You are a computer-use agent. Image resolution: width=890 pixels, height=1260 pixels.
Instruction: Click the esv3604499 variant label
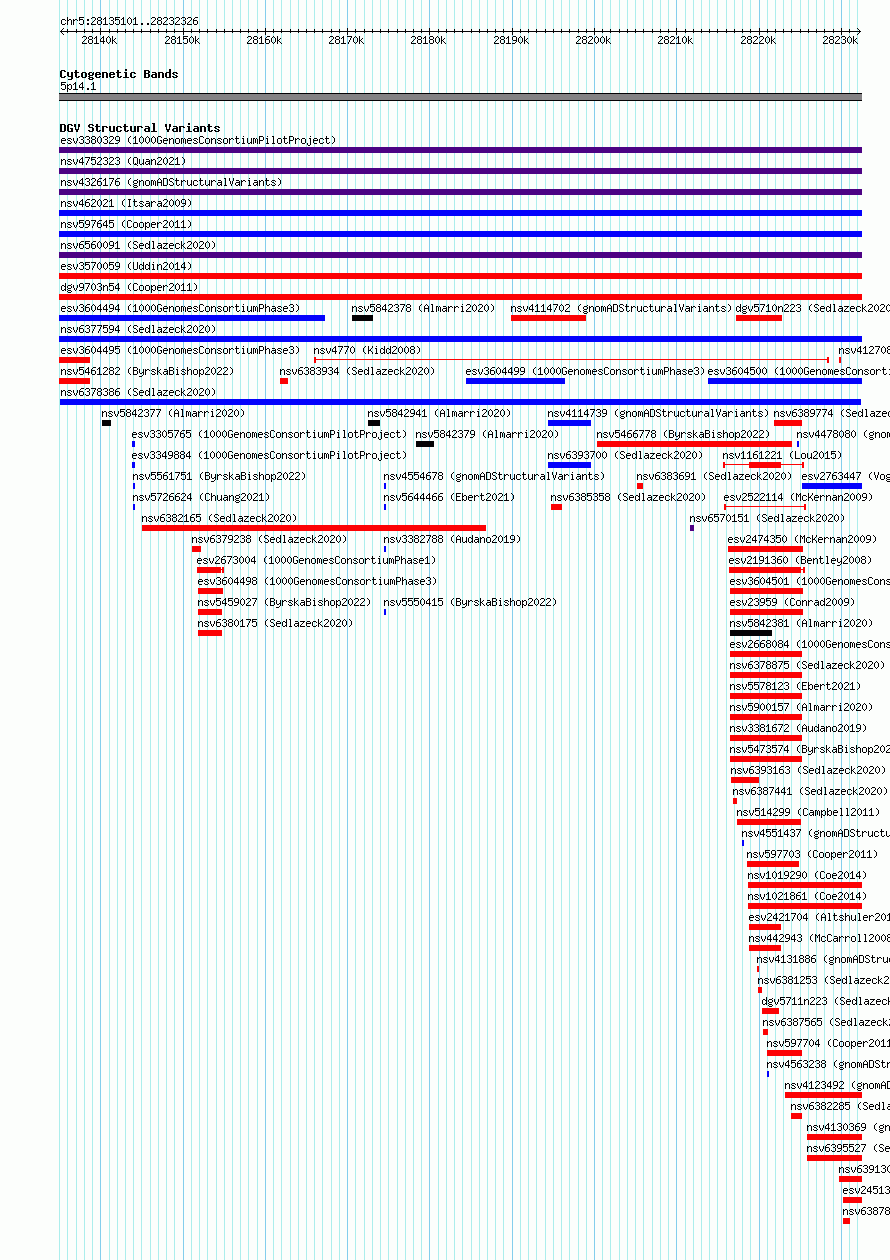(586, 371)
